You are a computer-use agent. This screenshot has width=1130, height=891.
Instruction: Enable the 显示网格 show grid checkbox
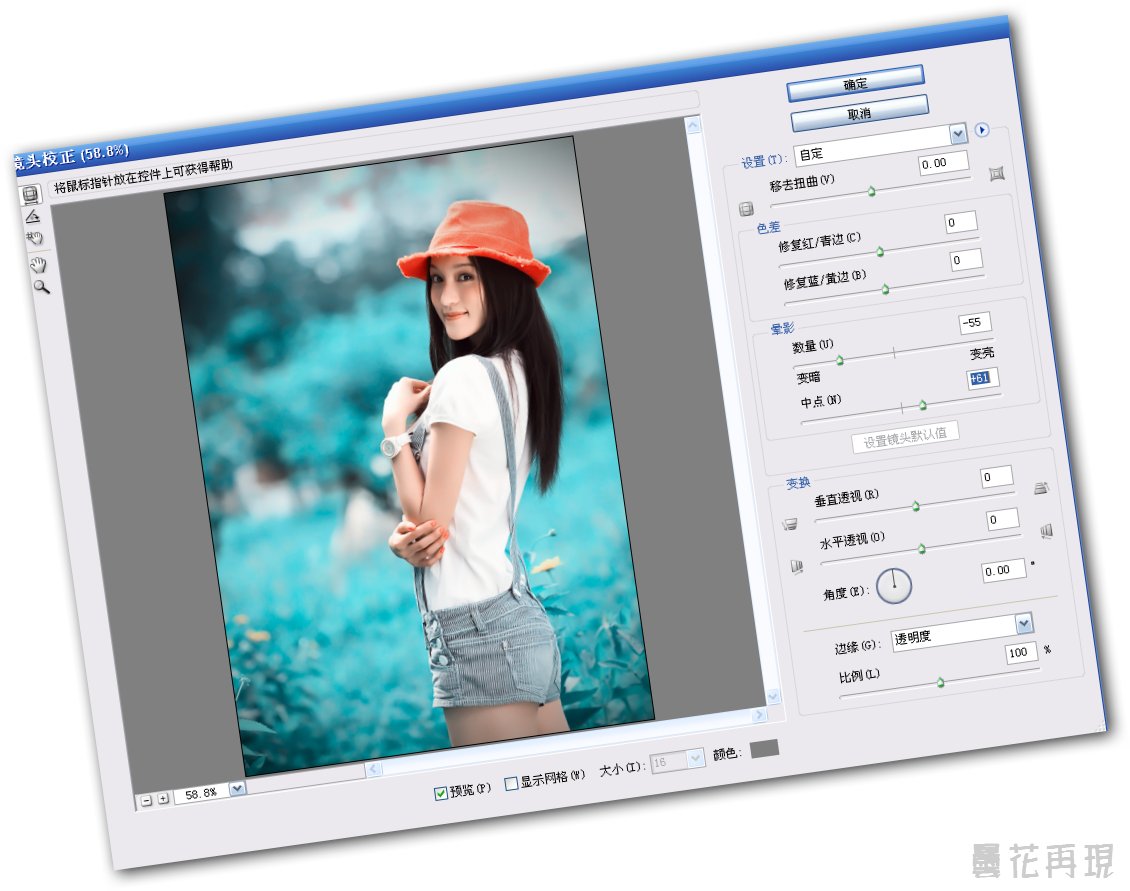[511, 784]
